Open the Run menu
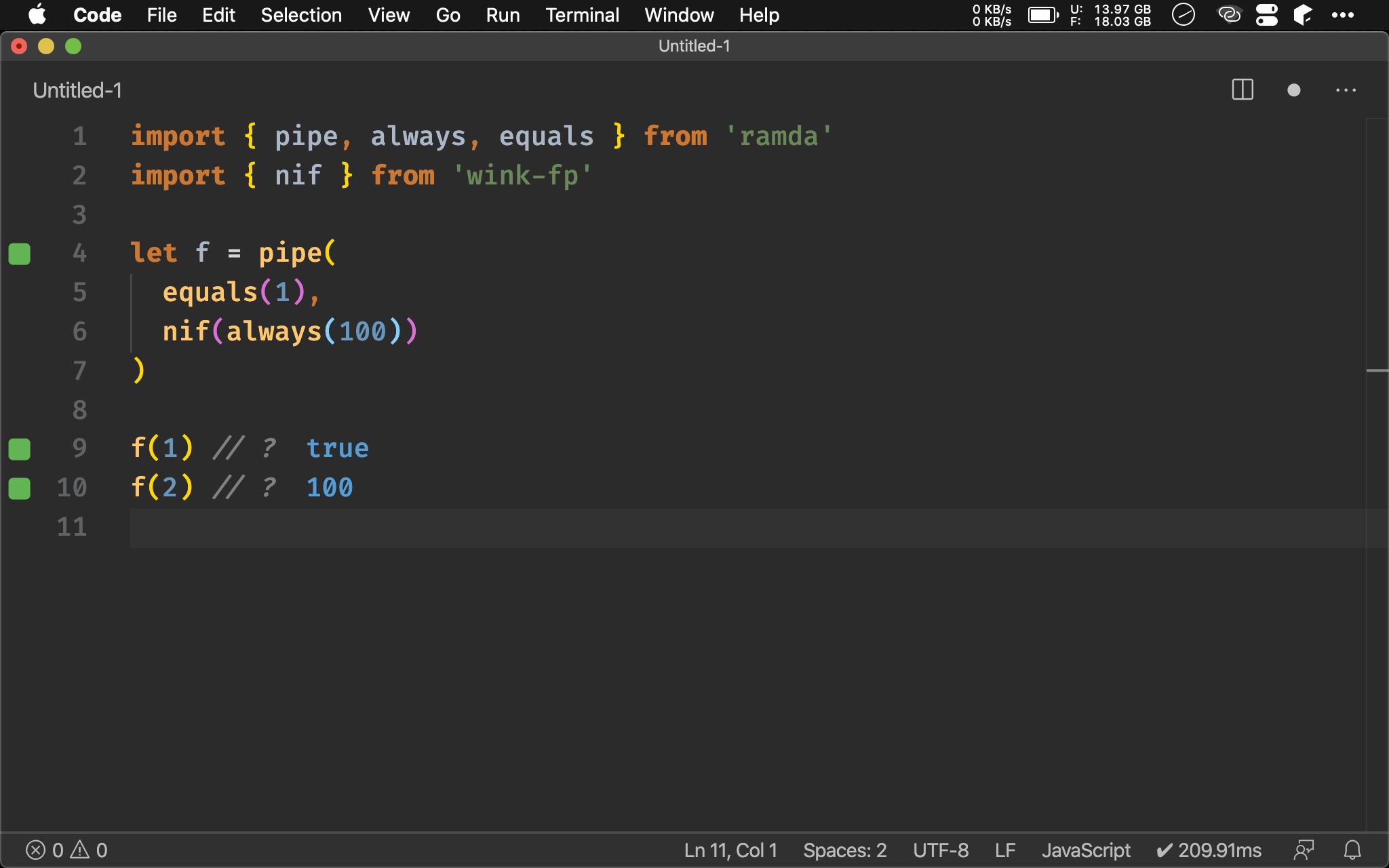This screenshot has height=868, width=1389. (x=503, y=15)
